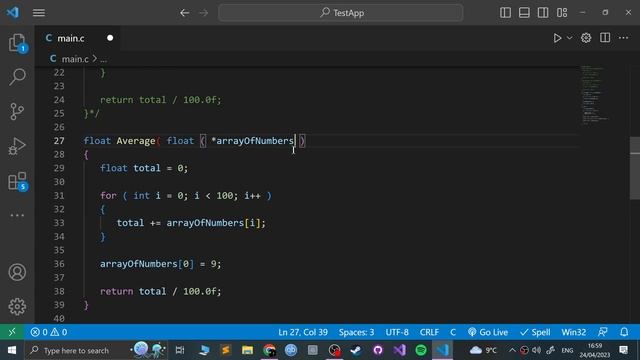Open Visual Studio from taskbar
The image size is (640, 360).
[x=400, y=350]
